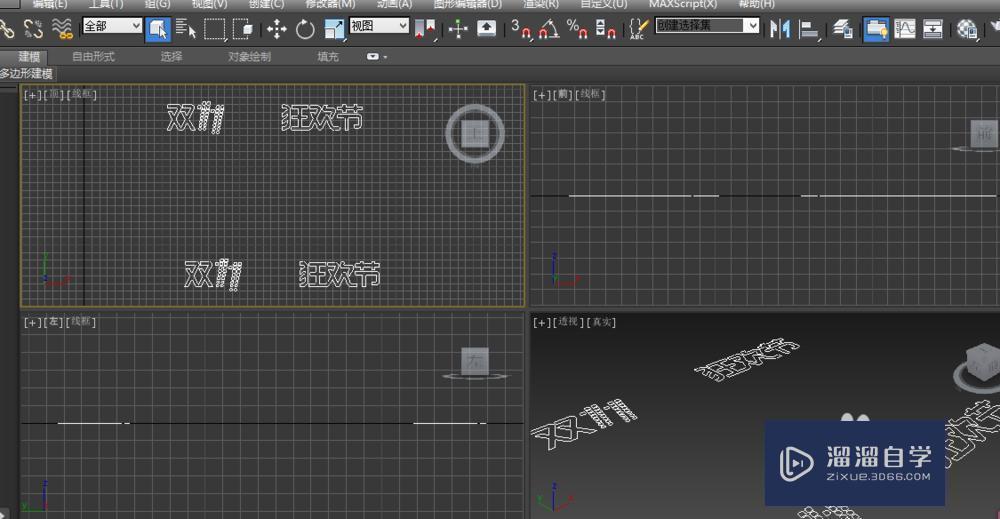Click the Select and Manipulate icon
Viewport: 1000px width, 519px height.
(458, 29)
